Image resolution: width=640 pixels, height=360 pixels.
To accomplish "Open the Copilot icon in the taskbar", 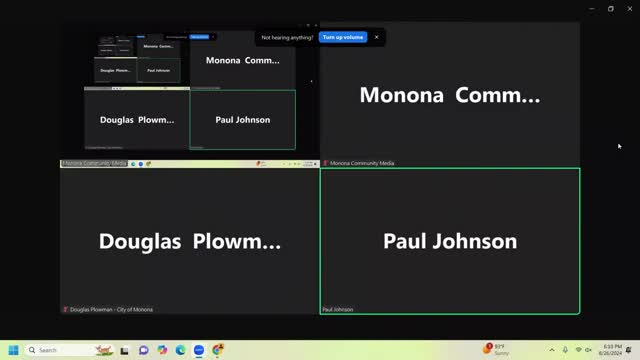I will tap(162, 350).
